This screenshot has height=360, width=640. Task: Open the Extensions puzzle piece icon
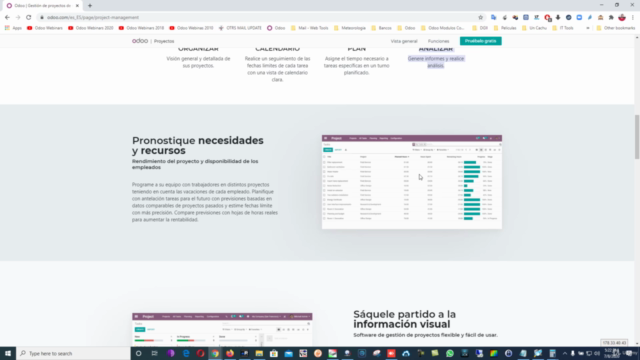point(611,18)
